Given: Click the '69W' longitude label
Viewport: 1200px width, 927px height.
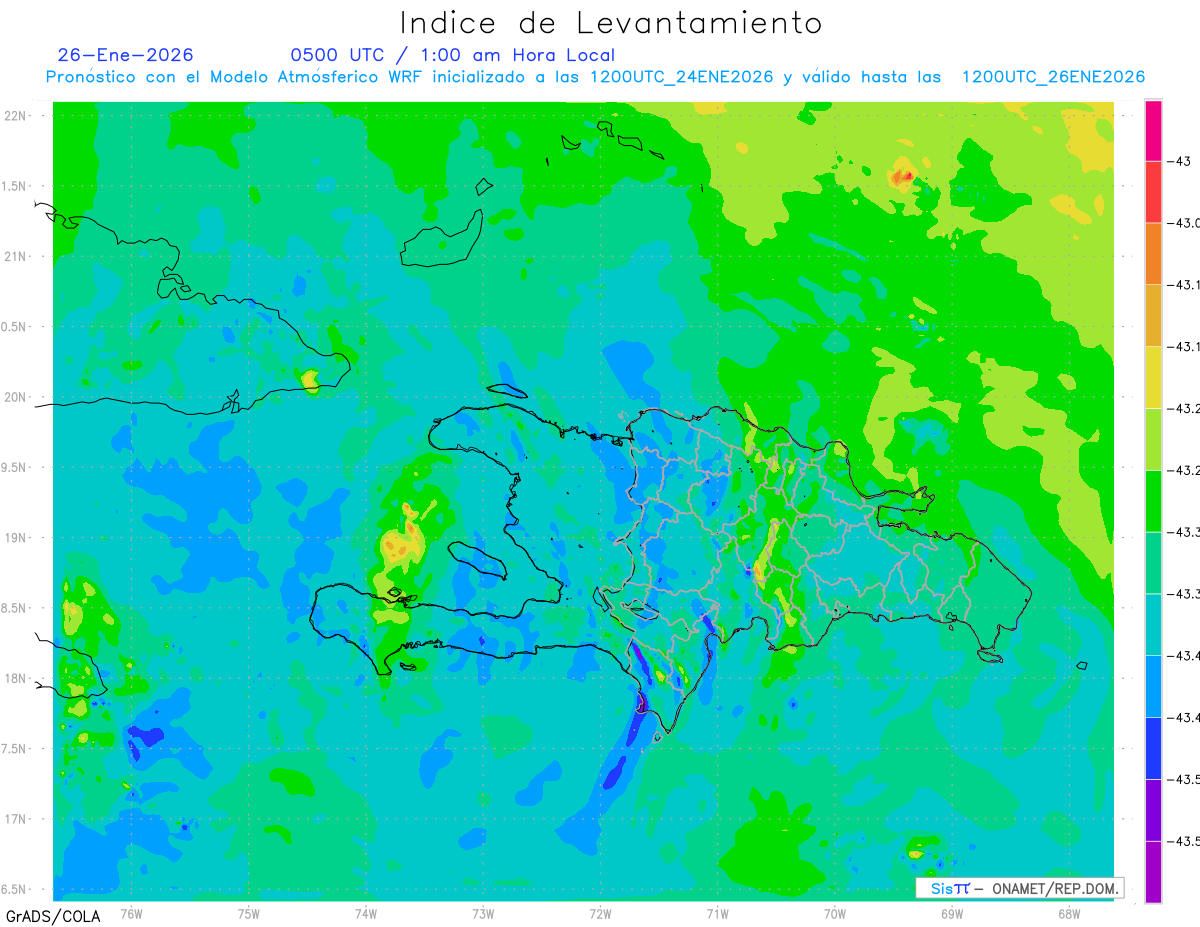Looking at the screenshot, I should click(952, 913).
